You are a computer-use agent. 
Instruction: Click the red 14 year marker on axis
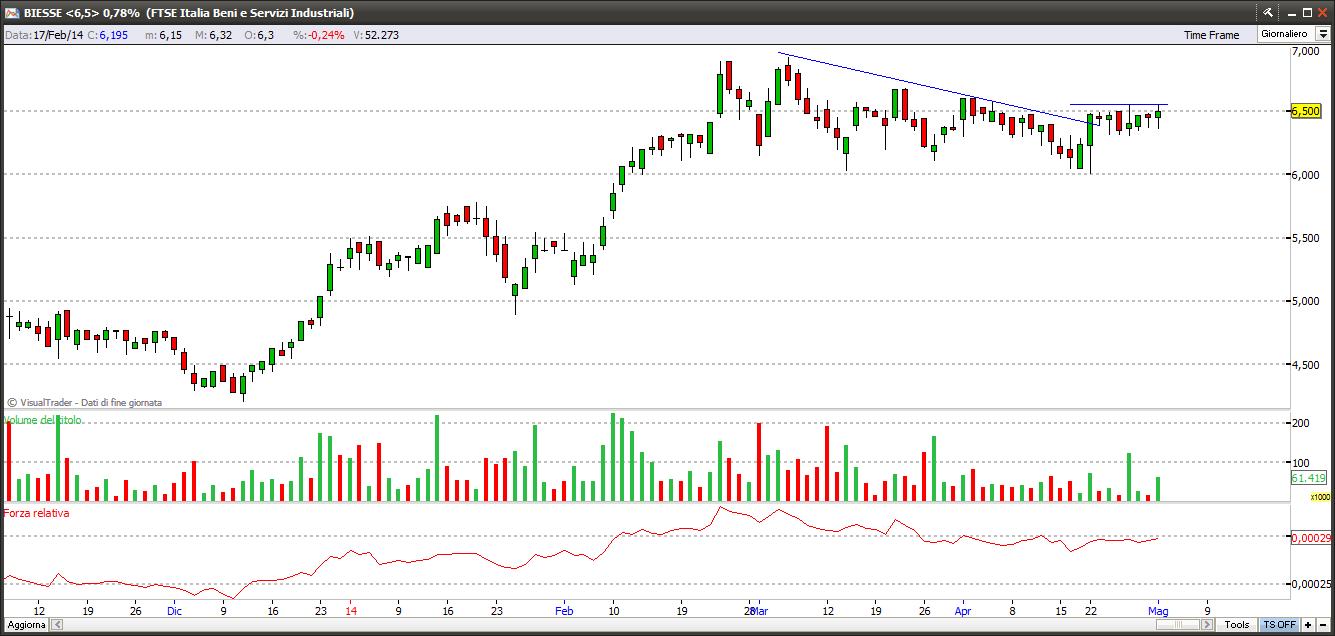(x=350, y=610)
